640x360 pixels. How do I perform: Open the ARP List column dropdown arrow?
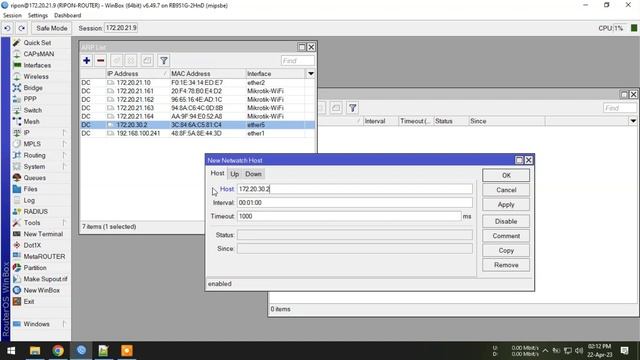(311, 73)
